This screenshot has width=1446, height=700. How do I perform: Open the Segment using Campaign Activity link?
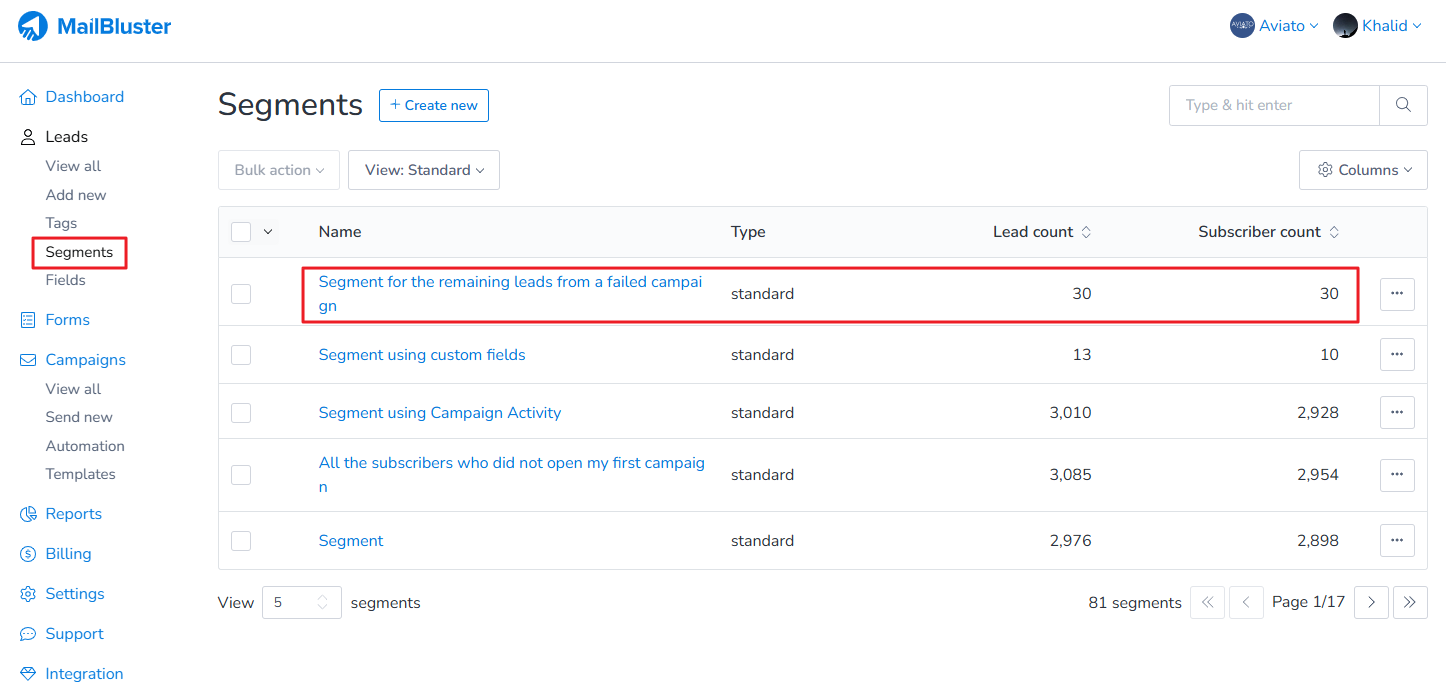tap(440, 413)
